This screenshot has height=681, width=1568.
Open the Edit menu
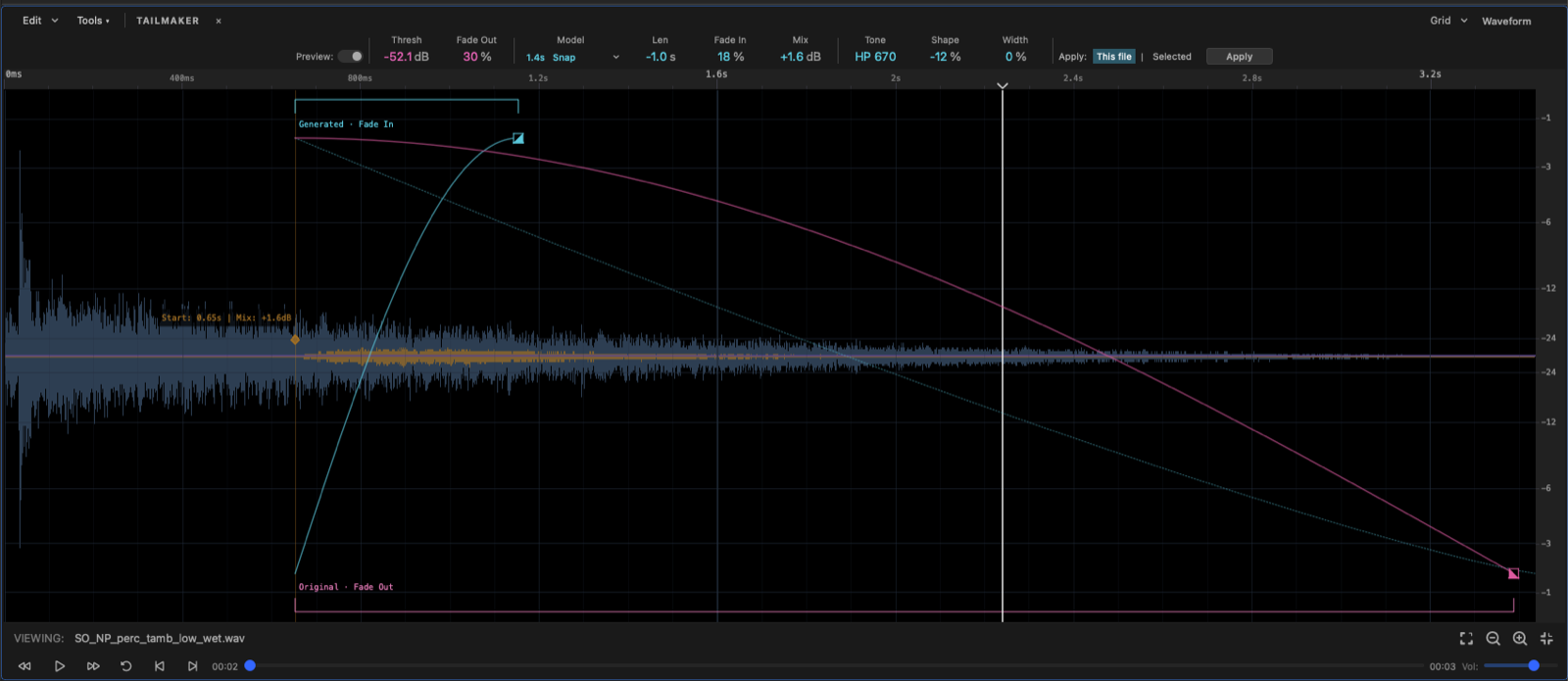[x=40, y=21]
